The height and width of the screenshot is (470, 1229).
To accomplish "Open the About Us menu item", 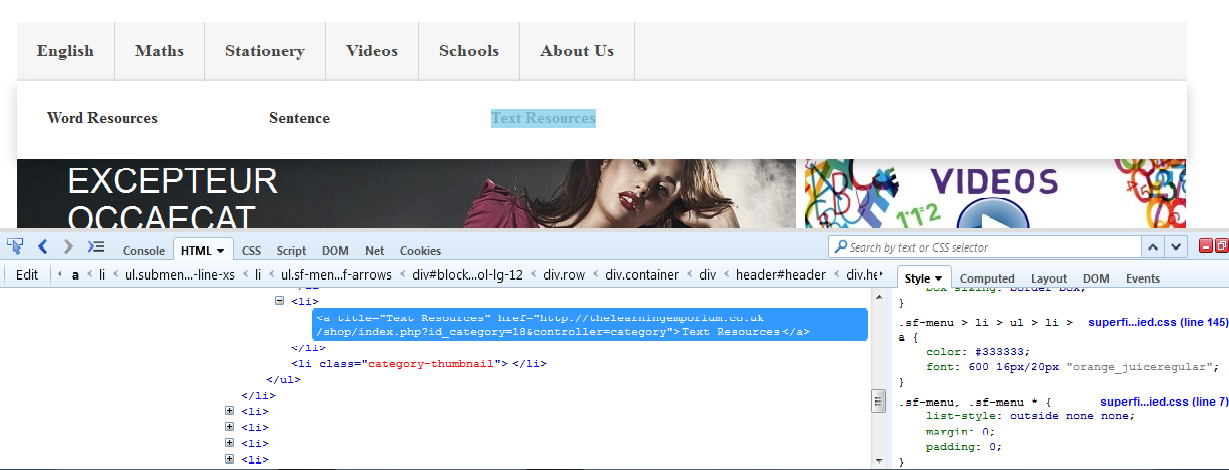I will [x=577, y=51].
